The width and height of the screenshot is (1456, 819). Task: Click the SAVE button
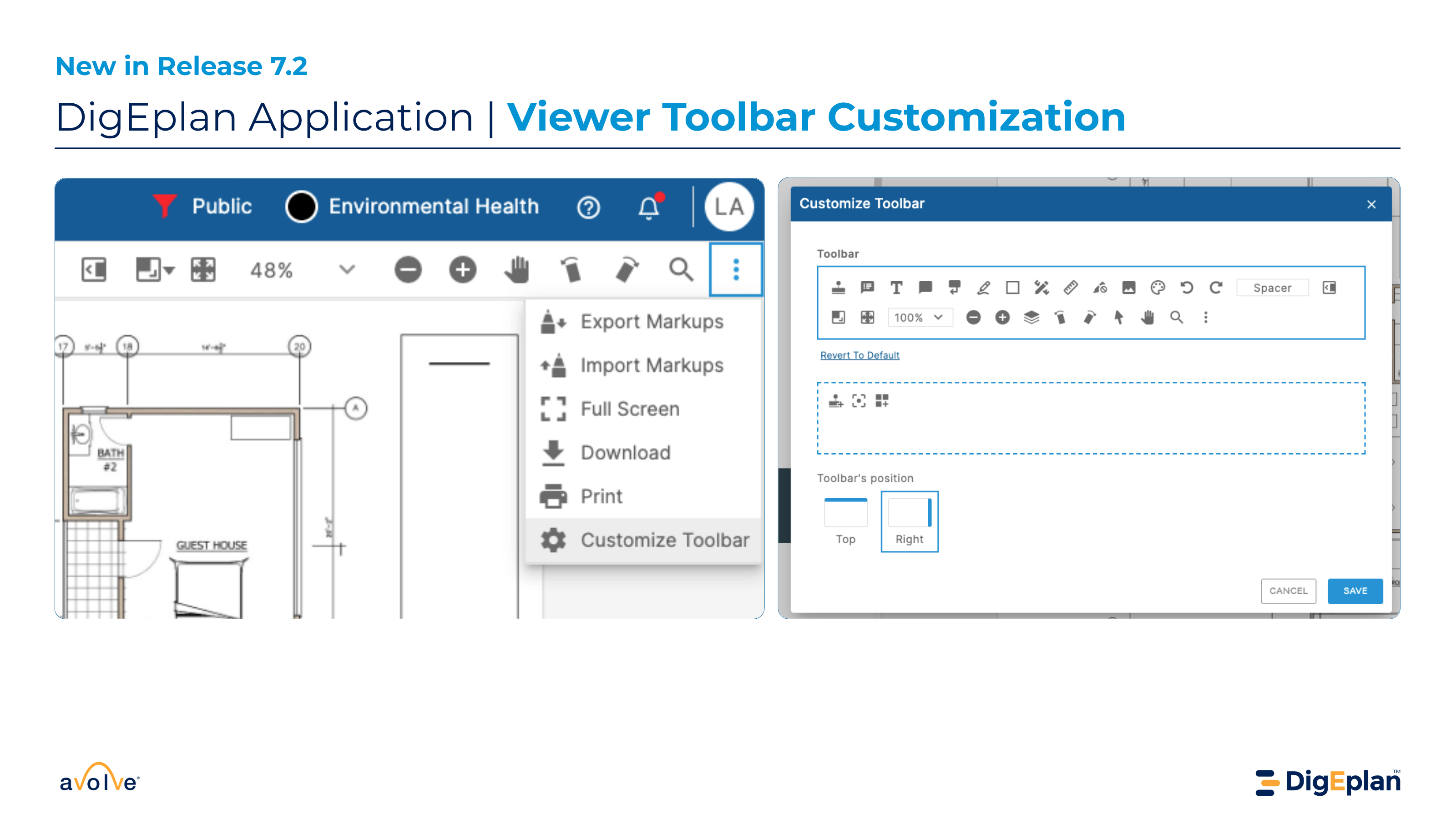click(x=1355, y=591)
